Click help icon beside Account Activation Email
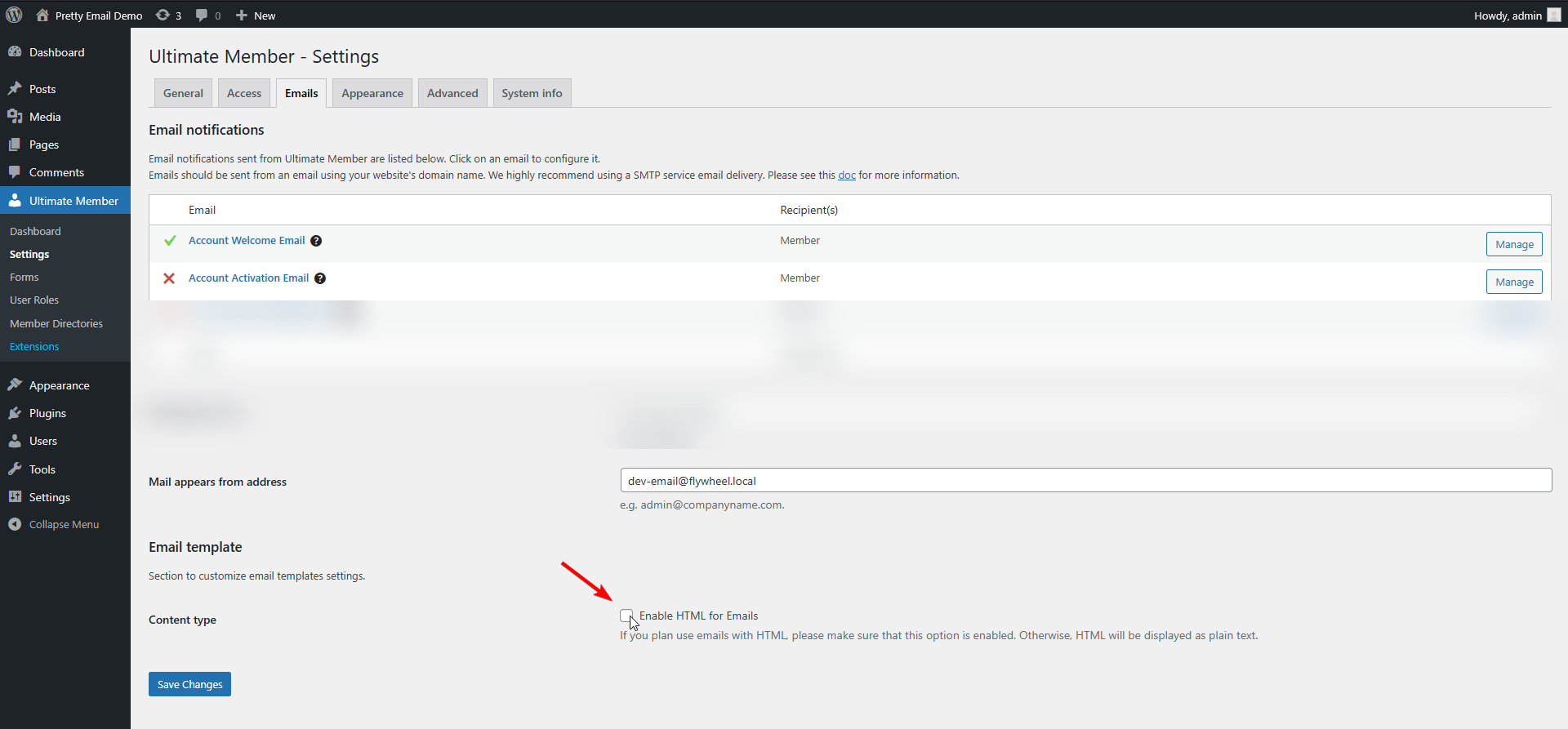The width and height of the screenshot is (1568, 729). click(x=320, y=278)
